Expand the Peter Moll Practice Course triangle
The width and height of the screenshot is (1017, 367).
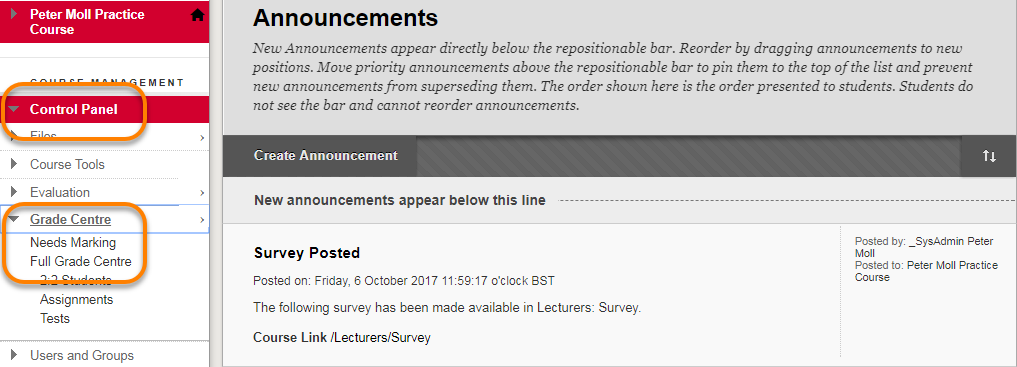click(14, 14)
